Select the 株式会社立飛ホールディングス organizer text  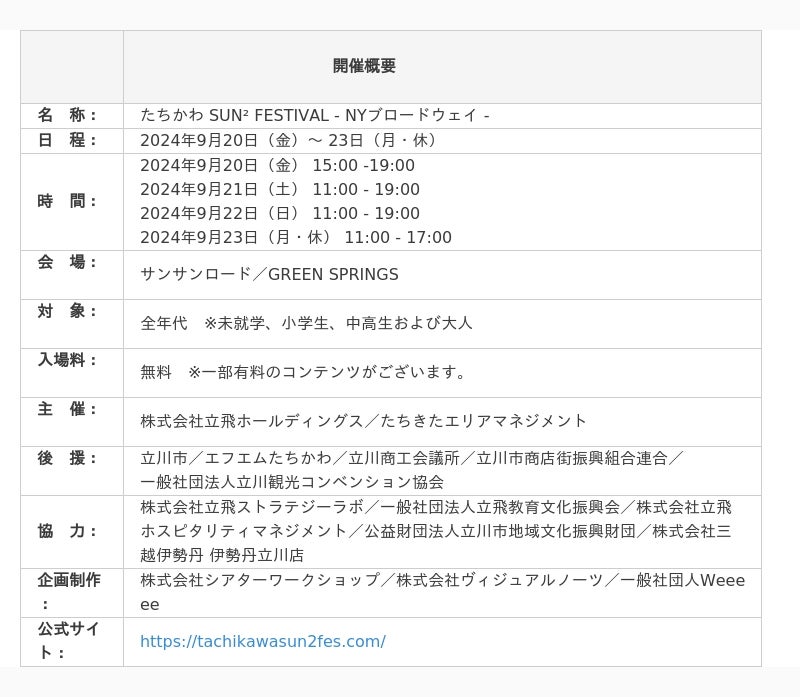363,421
